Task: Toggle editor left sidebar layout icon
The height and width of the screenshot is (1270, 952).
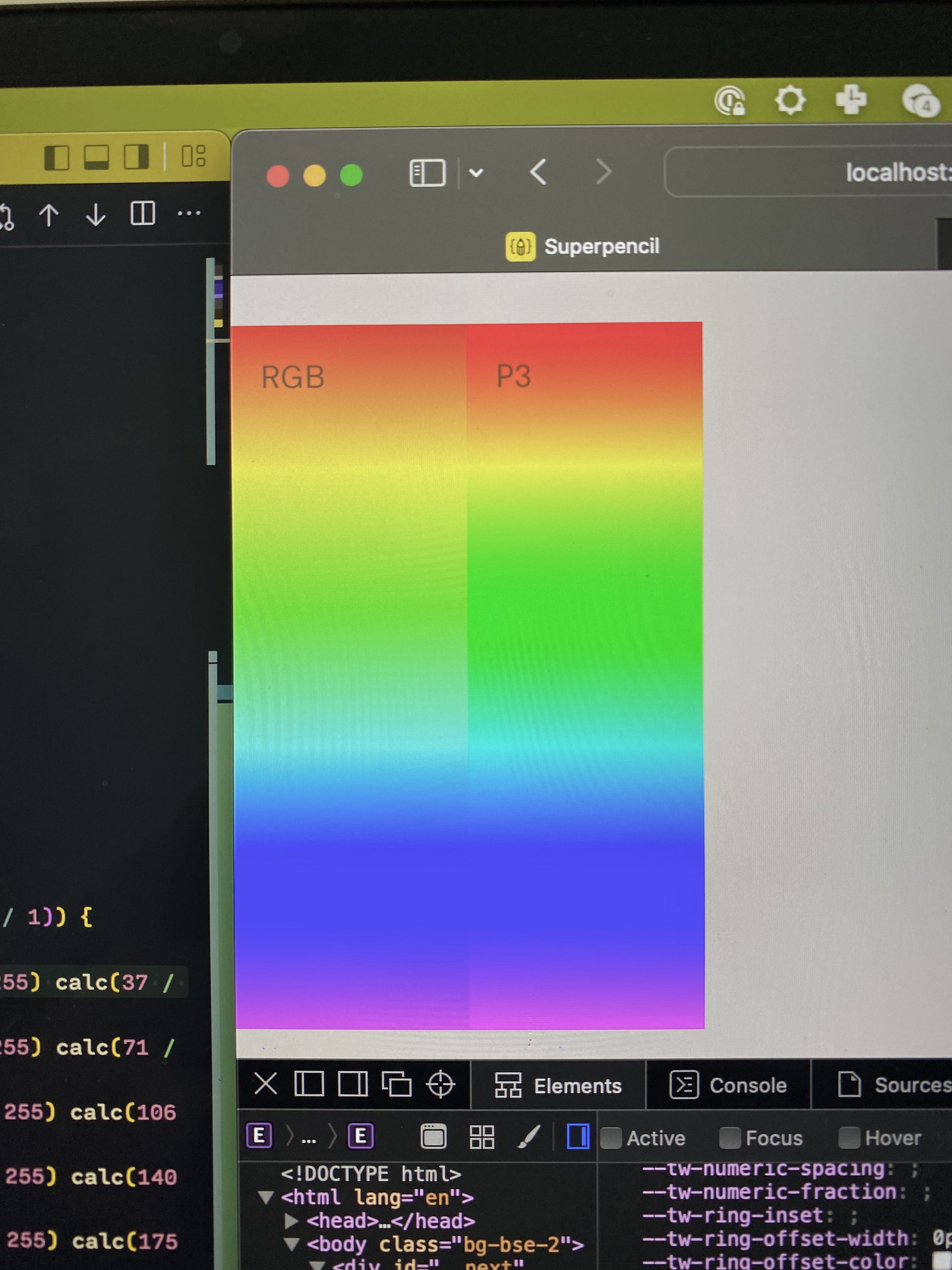Action: pos(56,157)
